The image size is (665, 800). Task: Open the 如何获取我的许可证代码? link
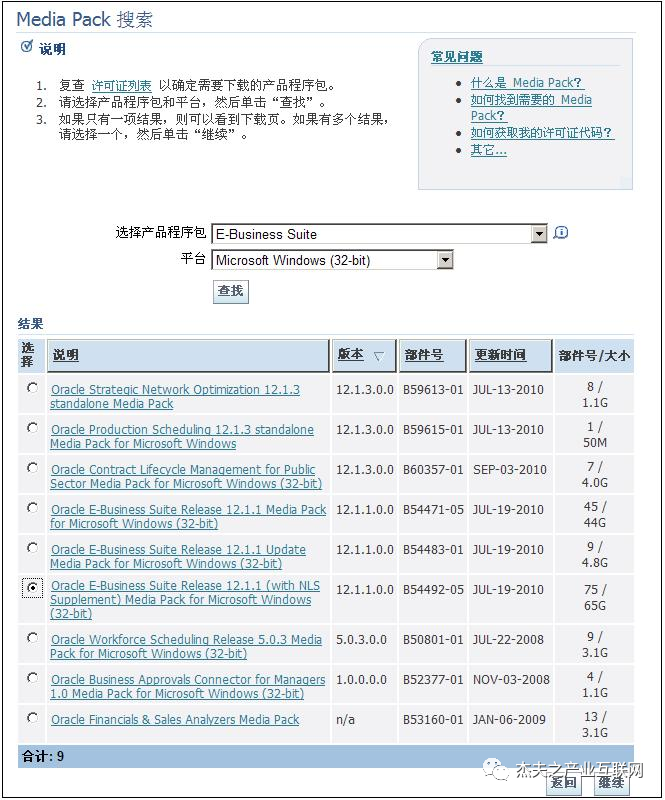click(x=542, y=133)
